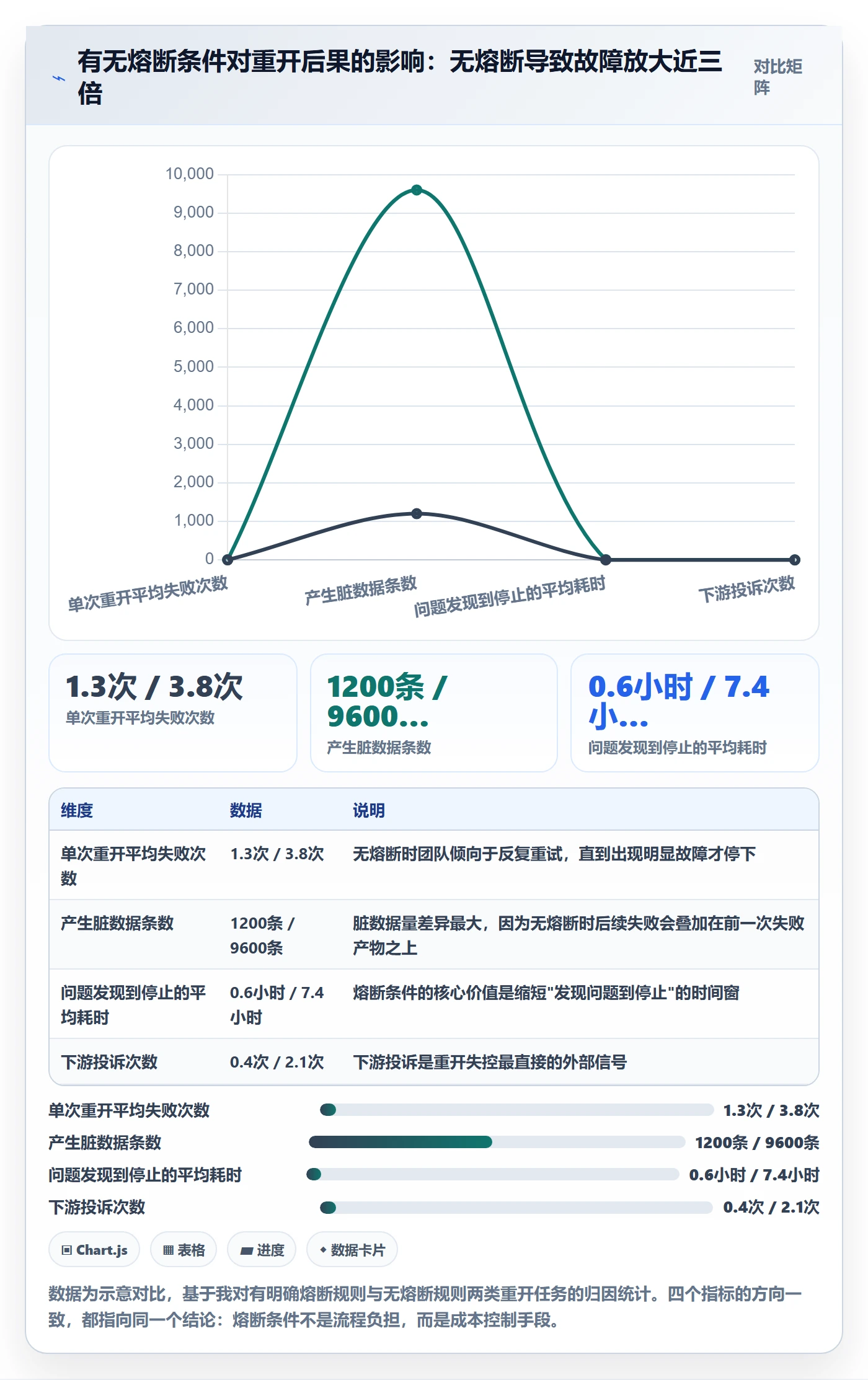The height and width of the screenshot is (1380, 868).
Task: Click the 5,000 y-axis label
Action: (193, 366)
